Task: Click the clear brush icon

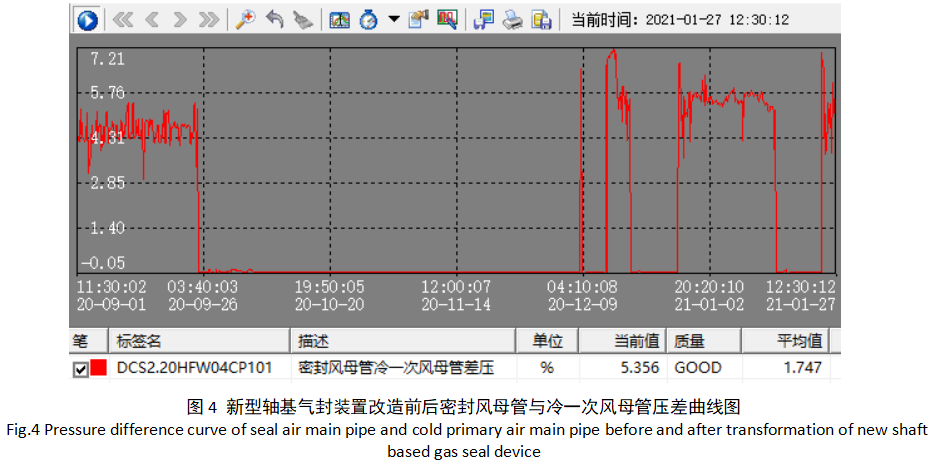Action: click(x=303, y=19)
